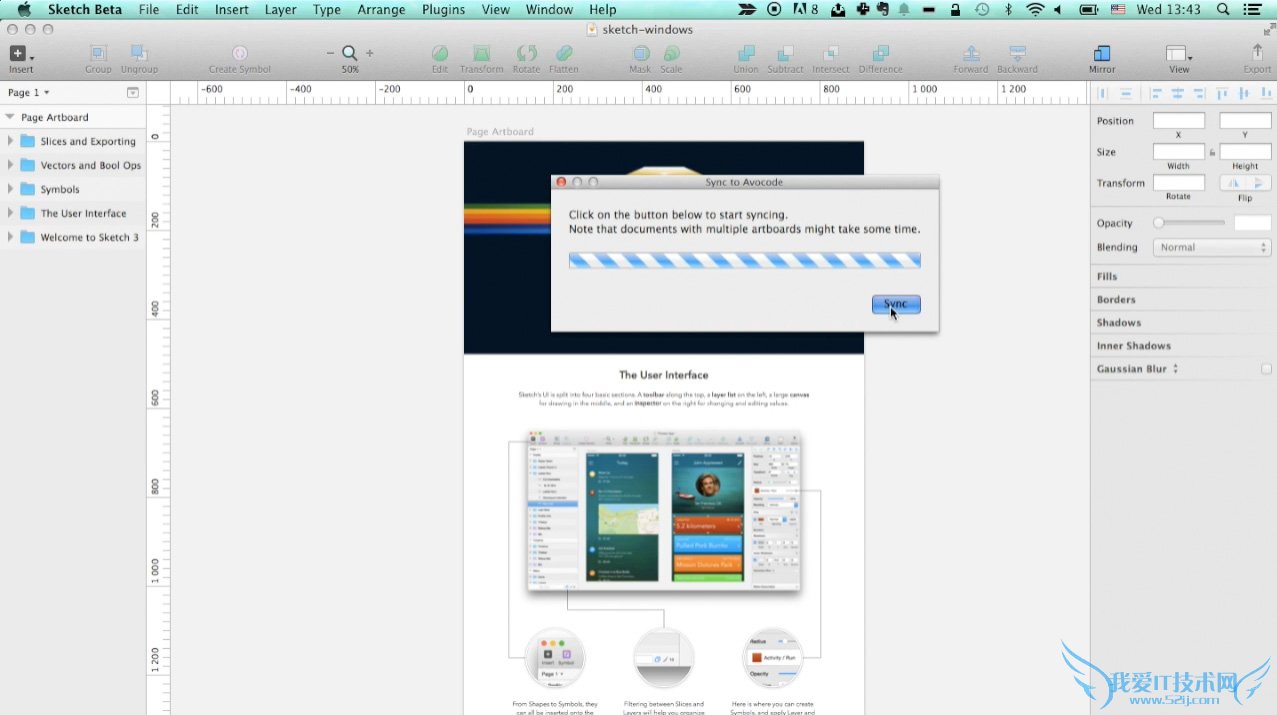Collapse the Page Artboard group

tap(10, 117)
